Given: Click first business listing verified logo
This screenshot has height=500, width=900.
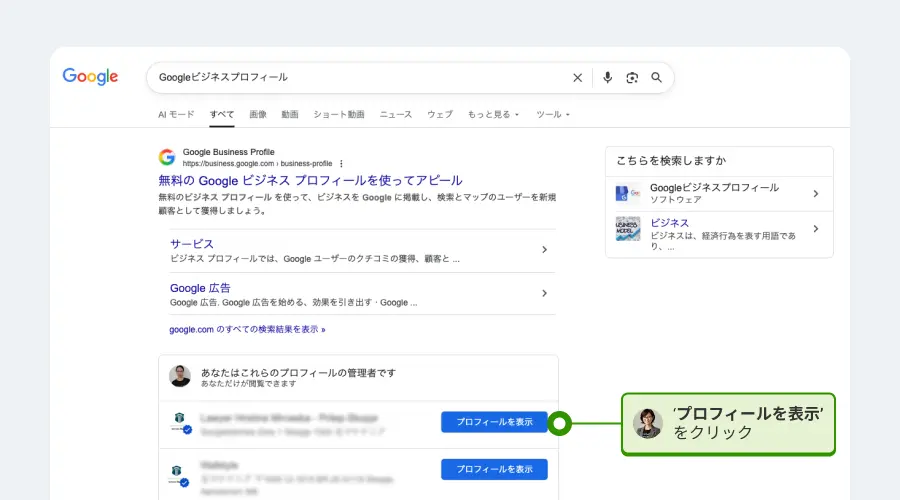Looking at the screenshot, I should coord(181,423).
